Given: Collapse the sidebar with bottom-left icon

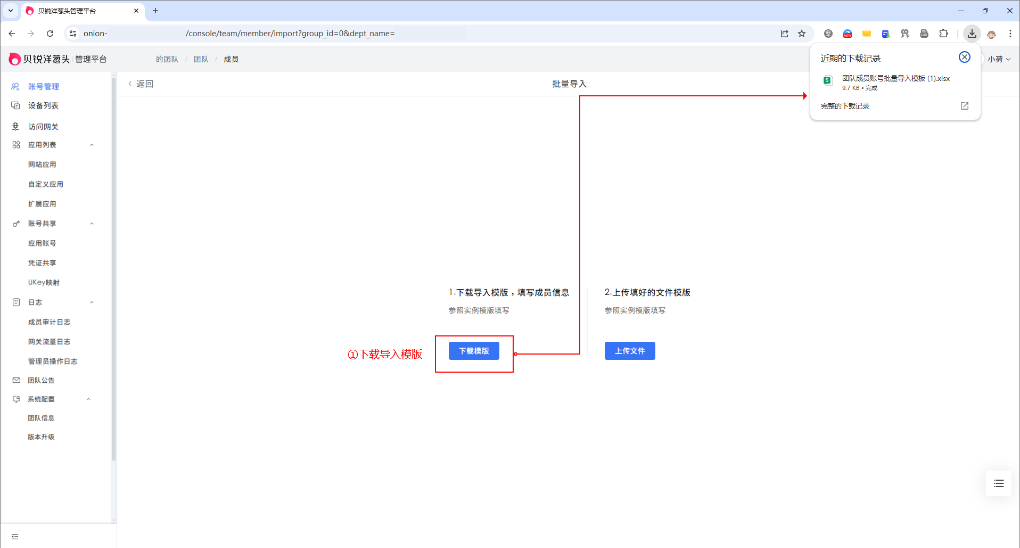Looking at the screenshot, I should (15, 537).
